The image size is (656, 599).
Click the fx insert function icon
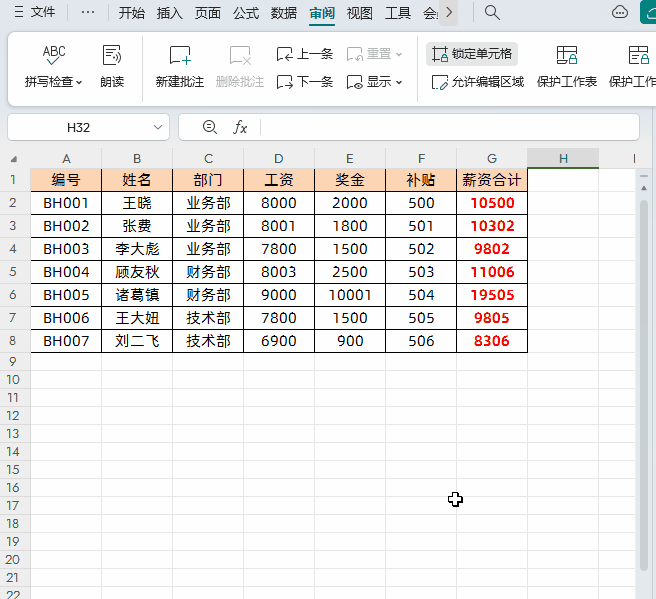pos(240,127)
